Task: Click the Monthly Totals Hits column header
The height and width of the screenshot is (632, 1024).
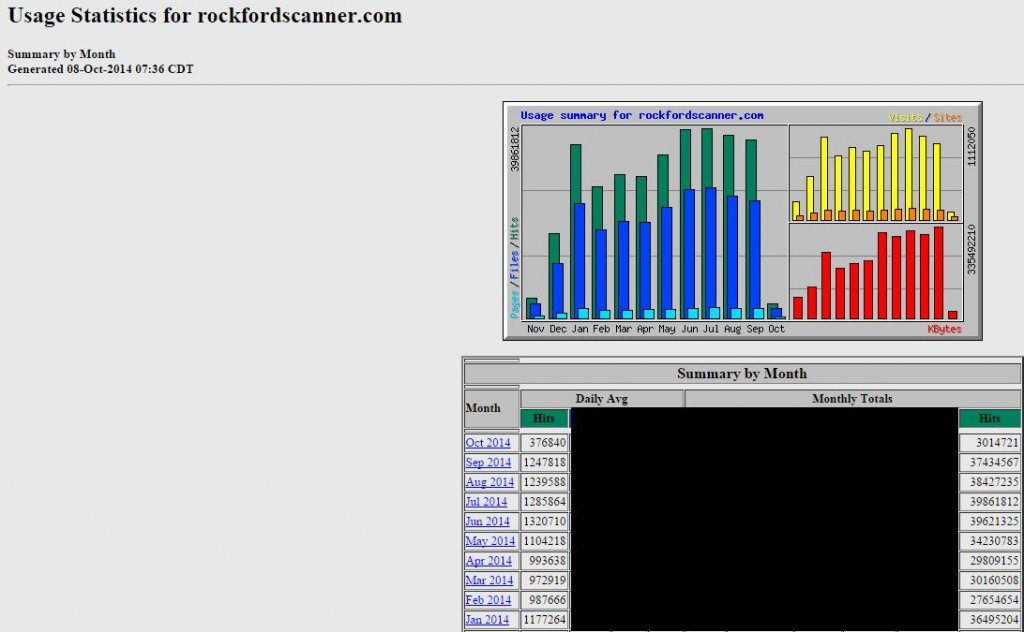Action: tap(989, 418)
